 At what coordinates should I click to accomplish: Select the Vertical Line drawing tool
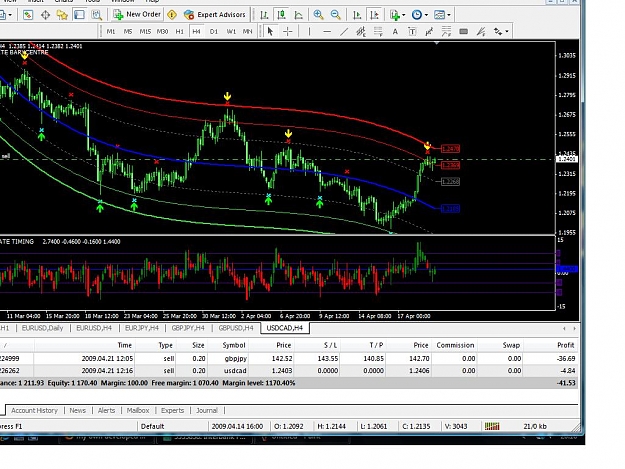[x=309, y=31]
